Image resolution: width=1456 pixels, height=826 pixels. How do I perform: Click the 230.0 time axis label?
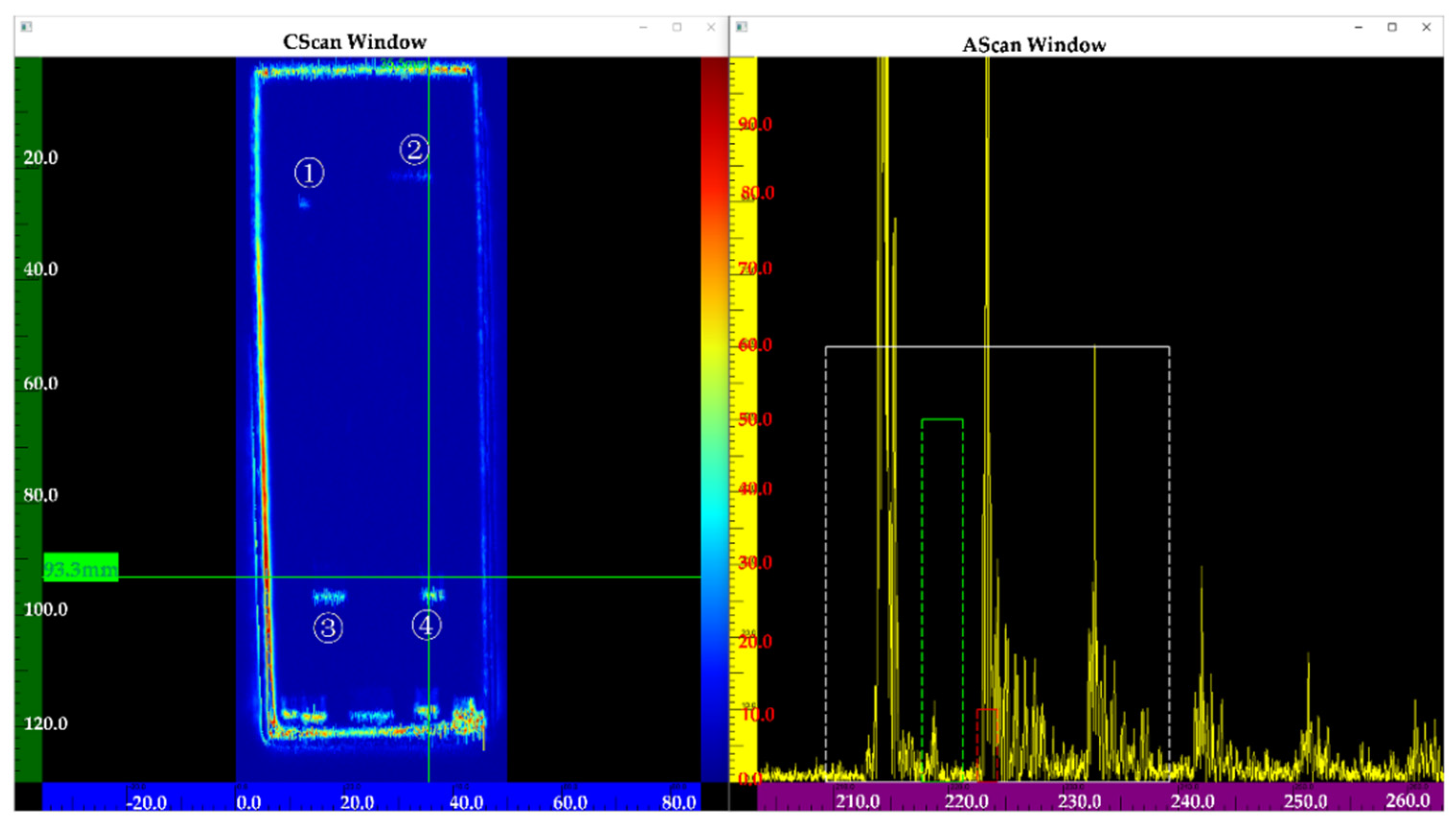click(1080, 802)
